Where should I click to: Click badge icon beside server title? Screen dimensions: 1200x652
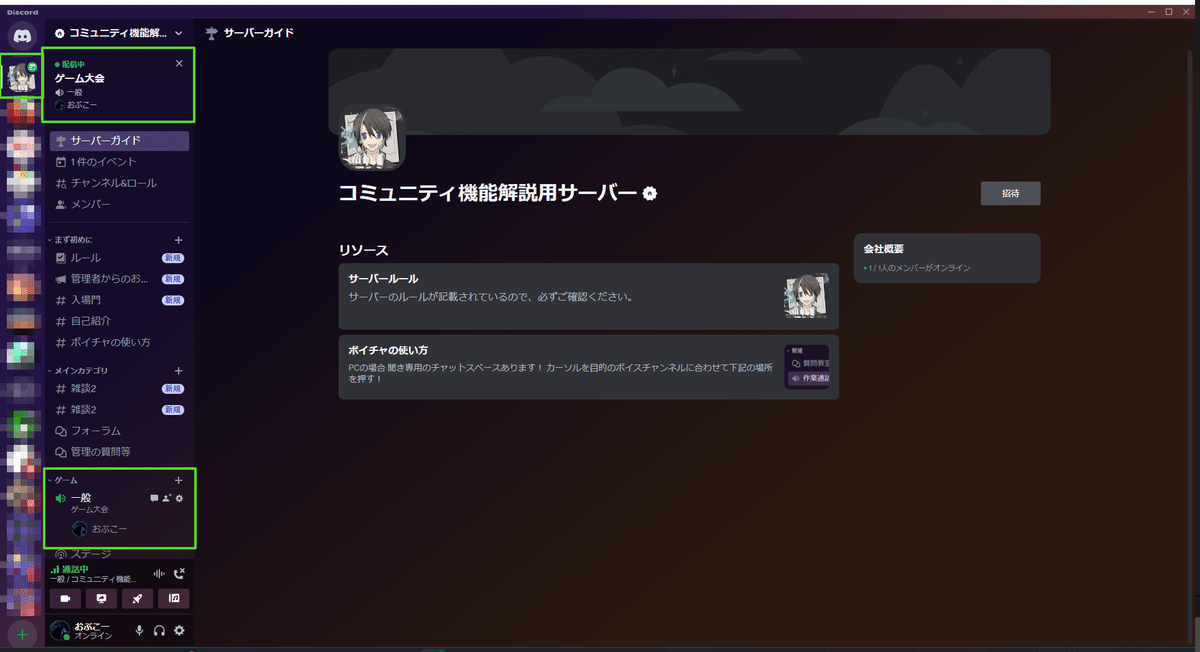[x=650, y=194]
